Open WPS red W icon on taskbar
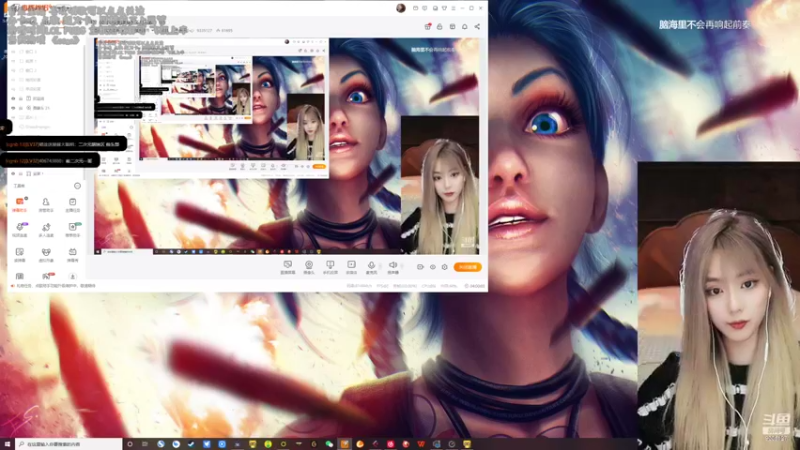This screenshot has width=800, height=450. click(x=421, y=444)
